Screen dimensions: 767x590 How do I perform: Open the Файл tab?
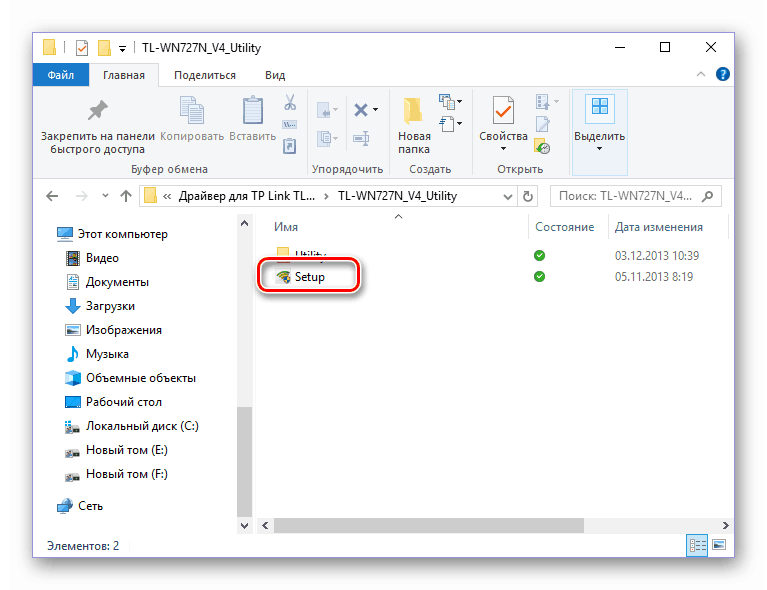pyautogui.click(x=61, y=75)
